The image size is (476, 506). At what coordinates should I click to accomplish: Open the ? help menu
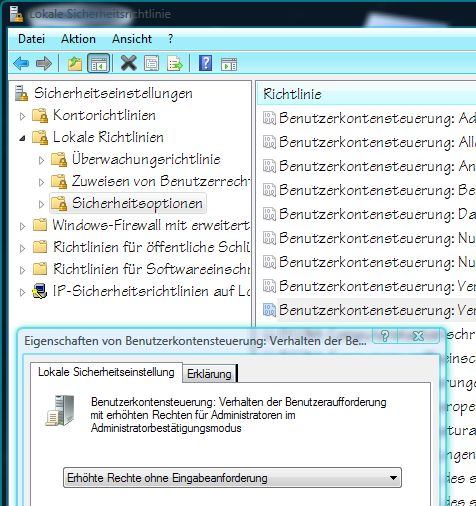point(171,39)
